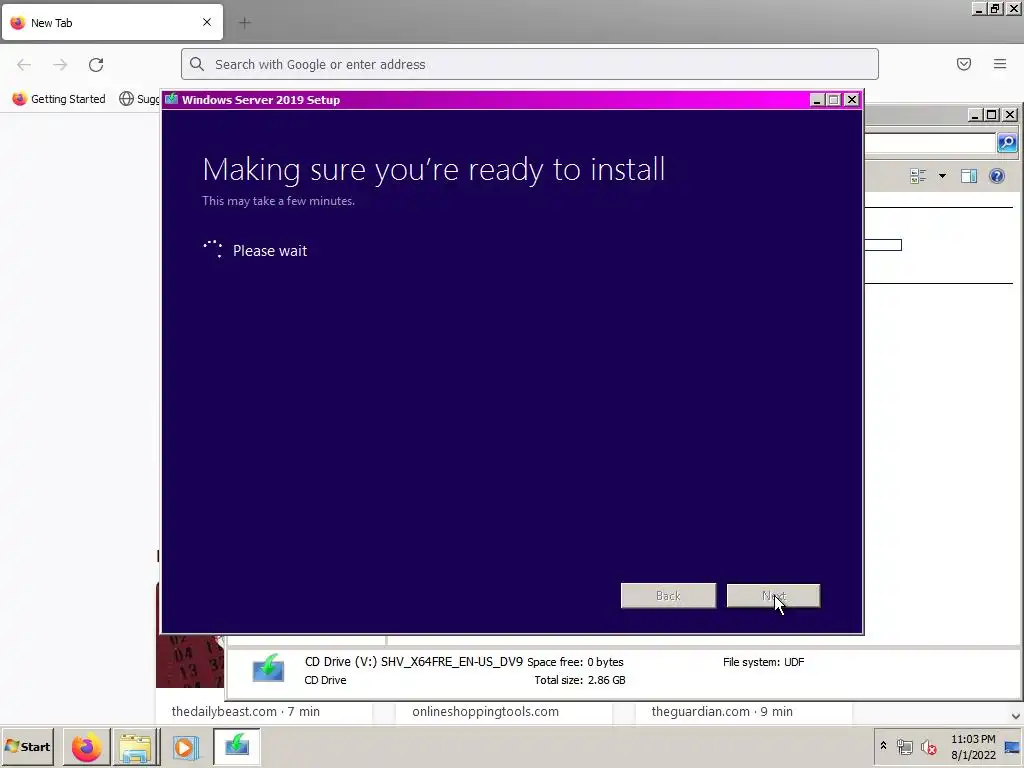This screenshot has width=1024, height=768.
Task: Click the Firefox back arrow
Action: pyautogui.click(x=24, y=65)
